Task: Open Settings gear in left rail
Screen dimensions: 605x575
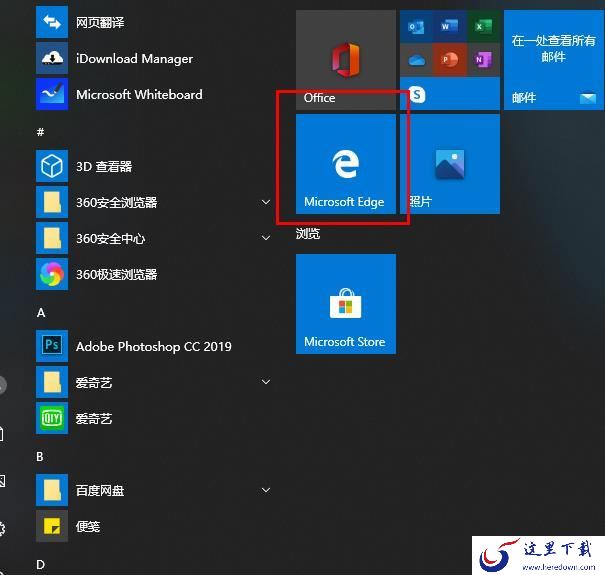Action: pos(2,529)
